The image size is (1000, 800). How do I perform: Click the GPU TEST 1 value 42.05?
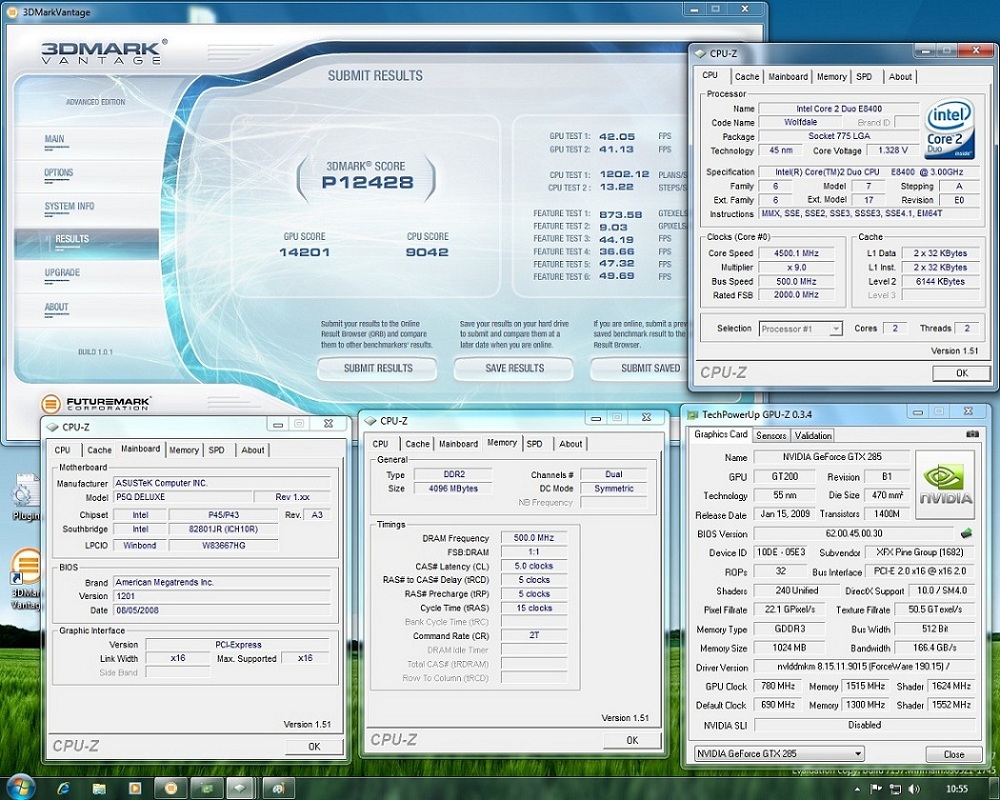pos(617,137)
